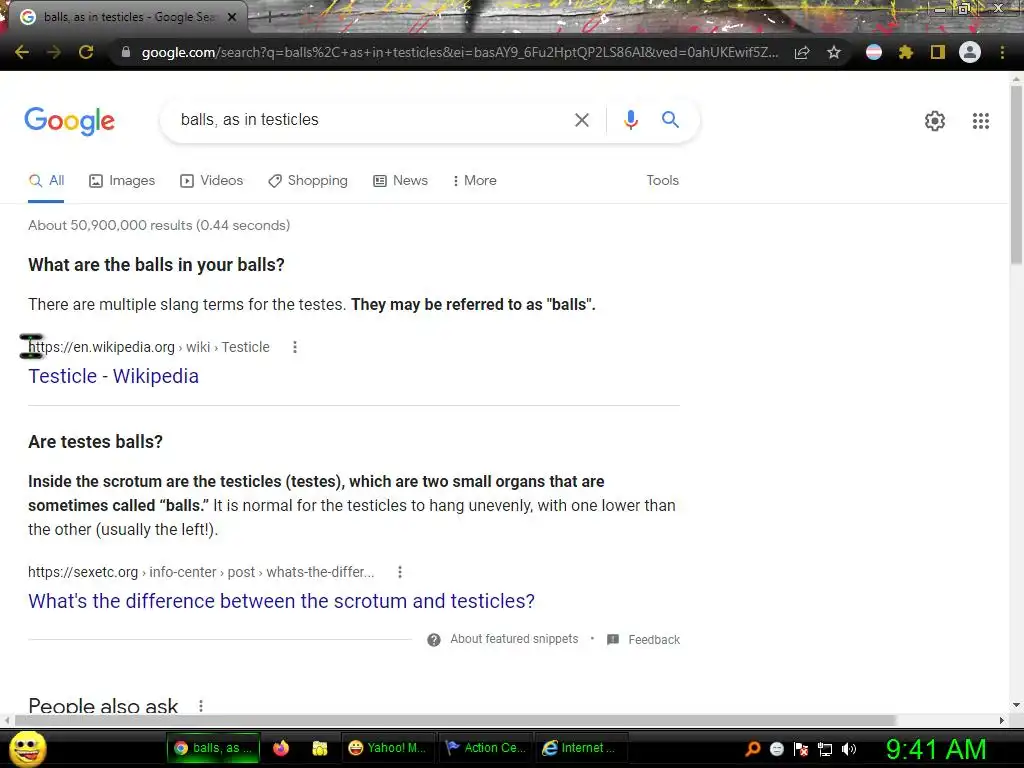Image resolution: width=1024 pixels, height=768 pixels.
Task: Switch to the Yahoo! M... taskbar window
Action: coord(387,748)
